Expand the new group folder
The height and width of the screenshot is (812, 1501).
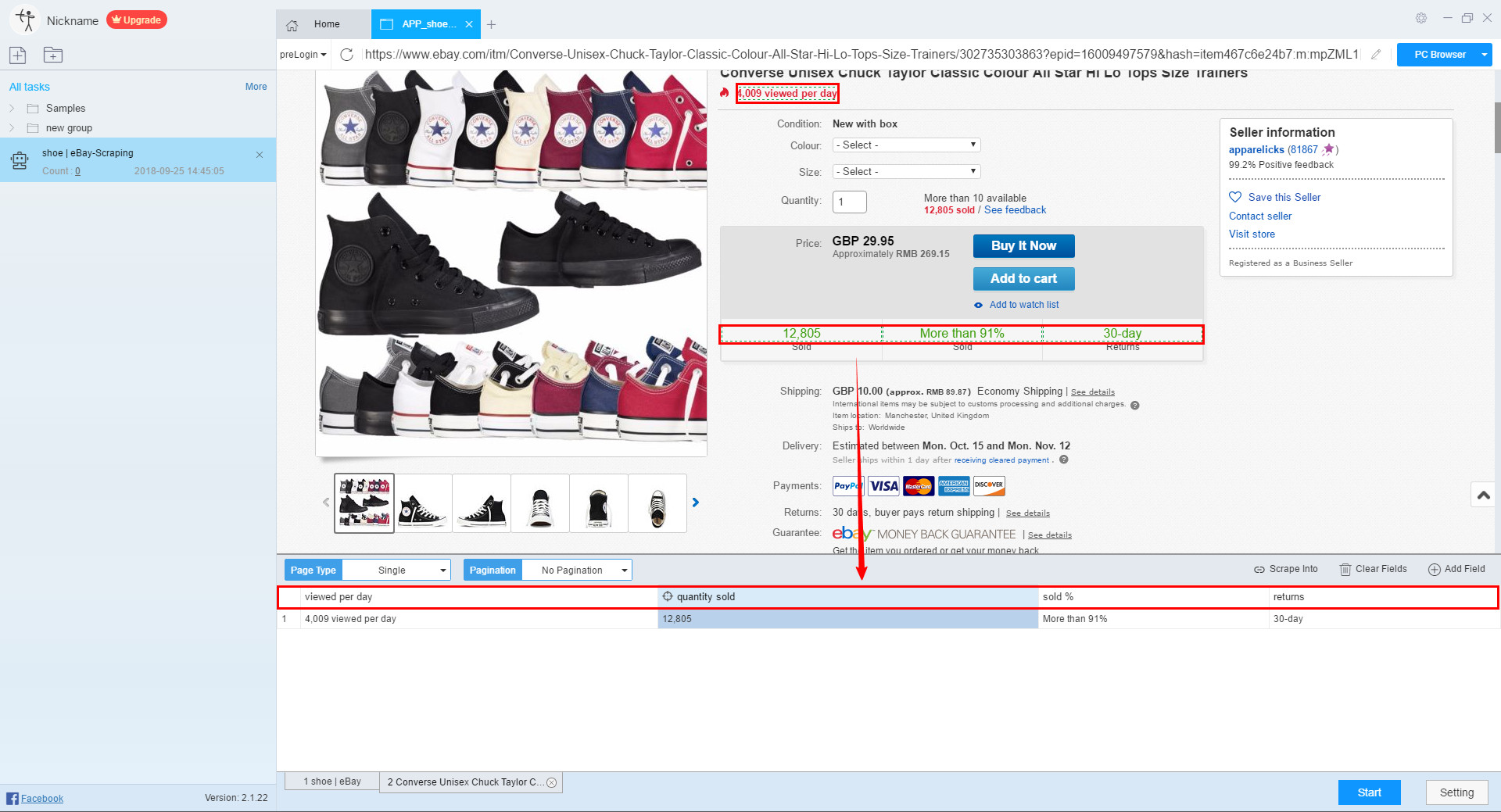(x=12, y=128)
